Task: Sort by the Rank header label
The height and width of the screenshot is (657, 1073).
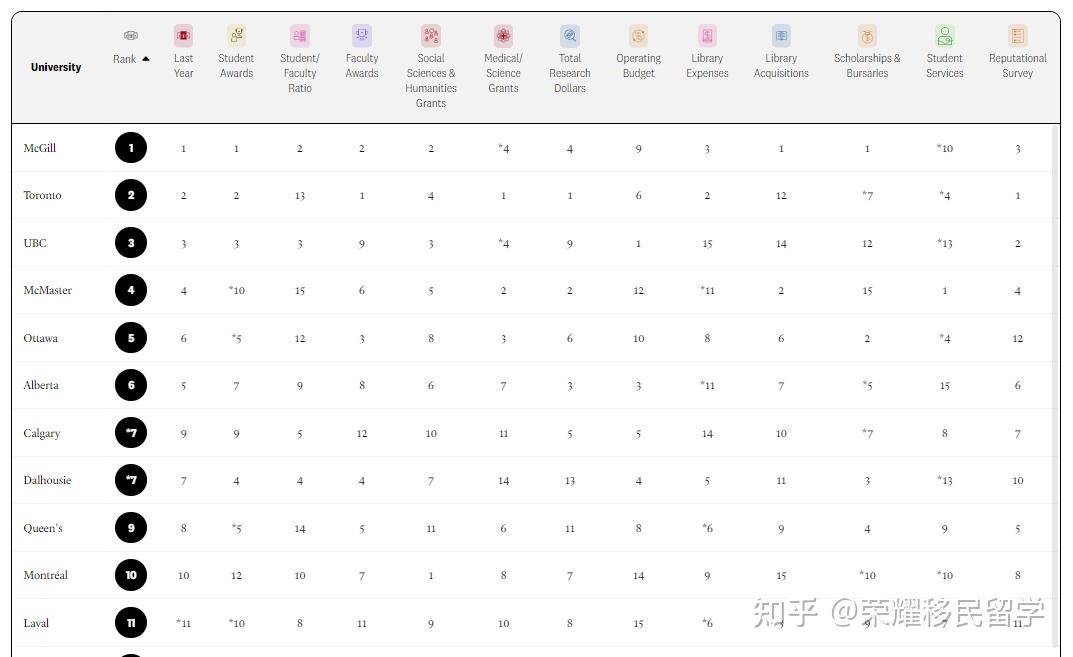Action: click(125, 59)
